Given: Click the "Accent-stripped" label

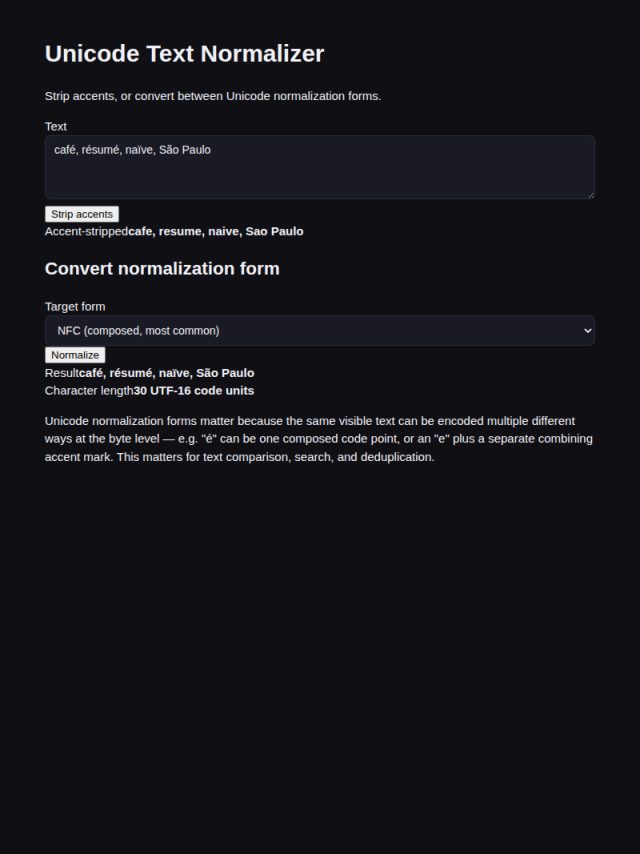Looking at the screenshot, I should (87, 231).
